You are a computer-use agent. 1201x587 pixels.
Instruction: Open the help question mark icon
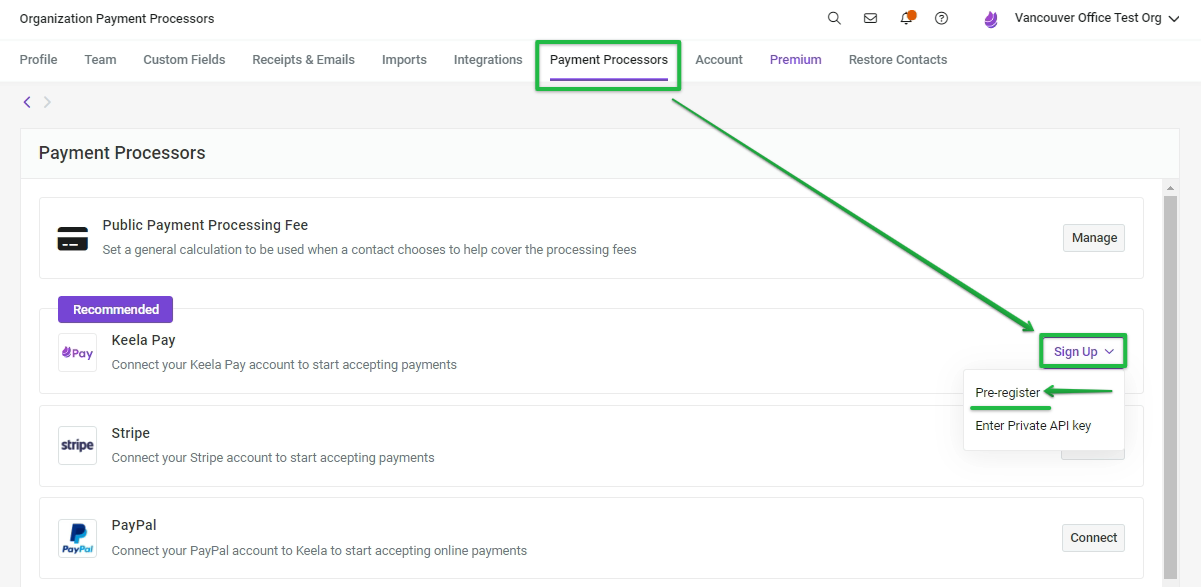tap(941, 18)
